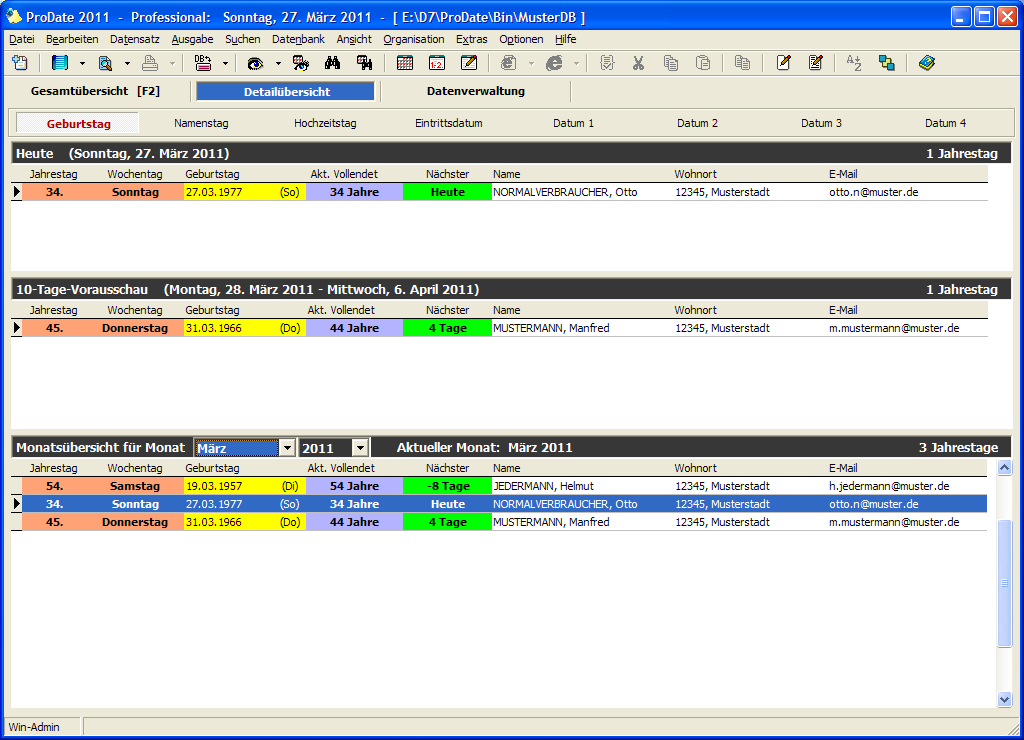Open the Extras menu
The height and width of the screenshot is (740, 1024).
tap(471, 39)
